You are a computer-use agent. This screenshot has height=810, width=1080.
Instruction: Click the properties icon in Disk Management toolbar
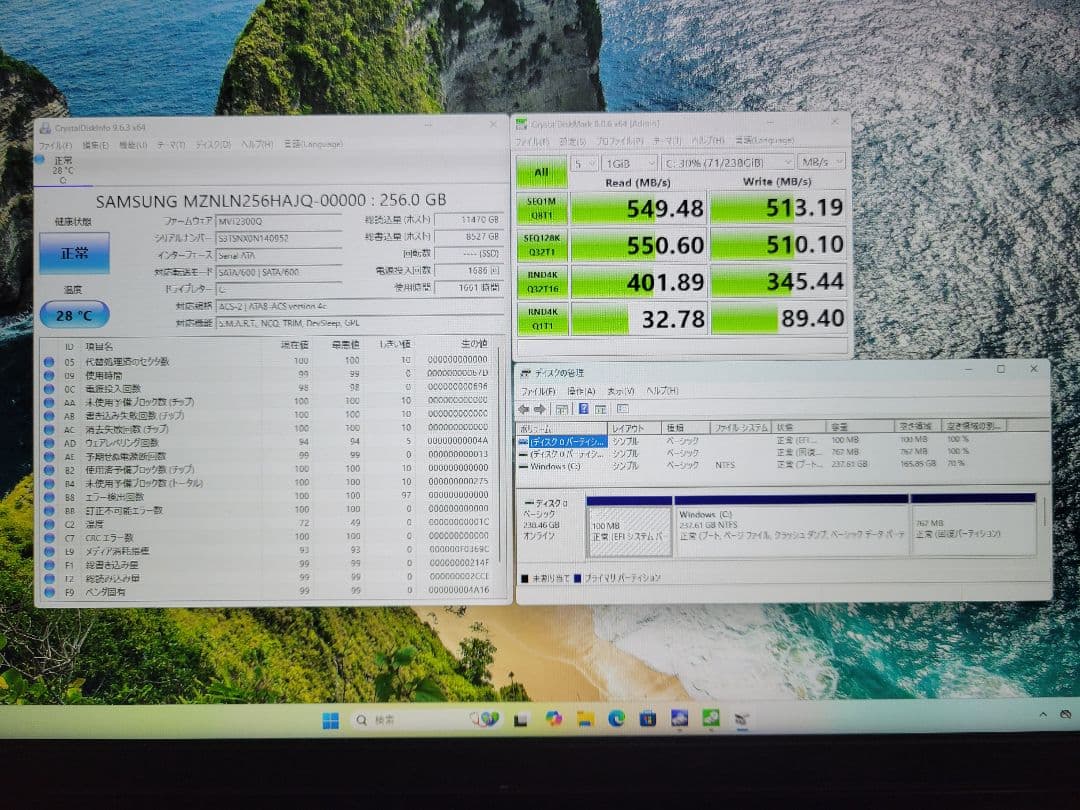point(598,407)
